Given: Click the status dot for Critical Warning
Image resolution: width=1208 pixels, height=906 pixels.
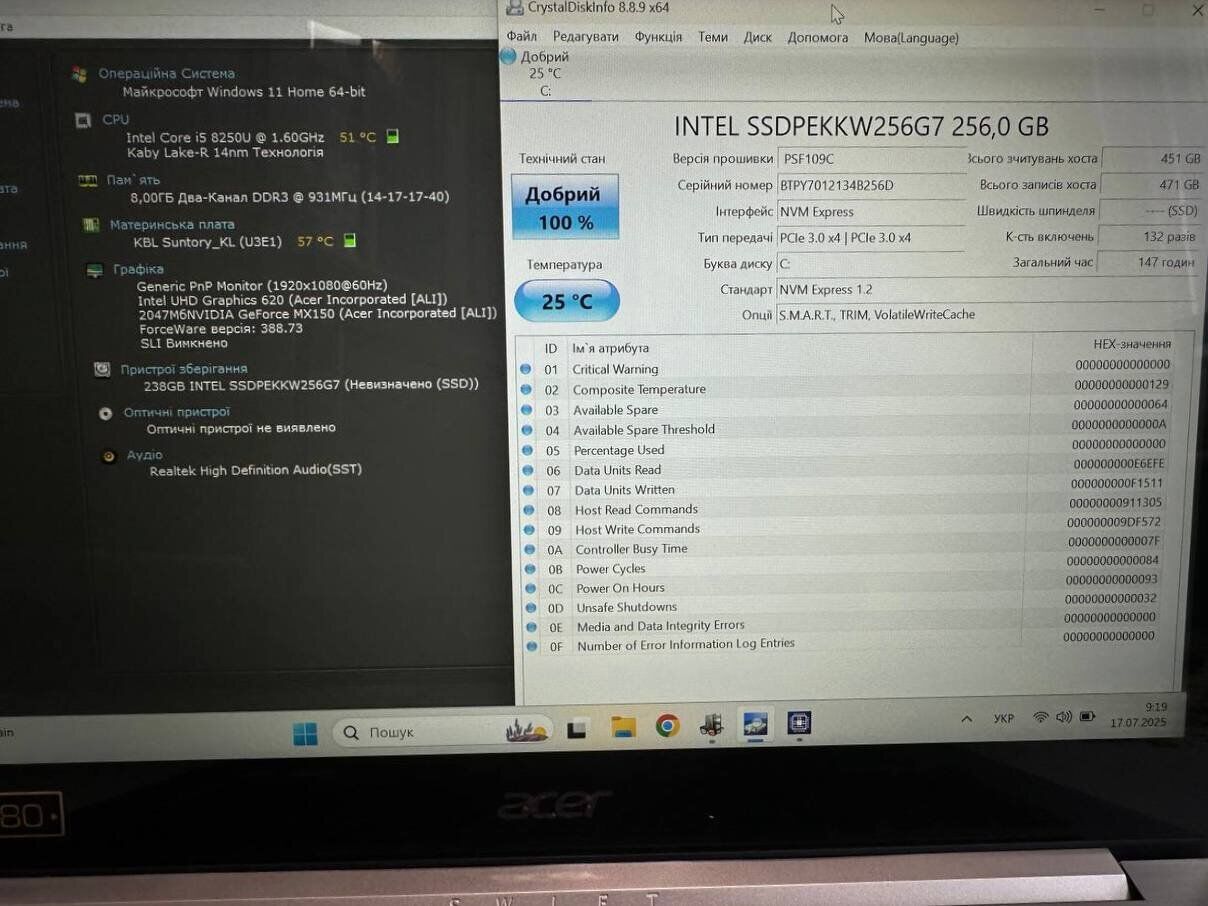Looking at the screenshot, I should tap(526, 369).
